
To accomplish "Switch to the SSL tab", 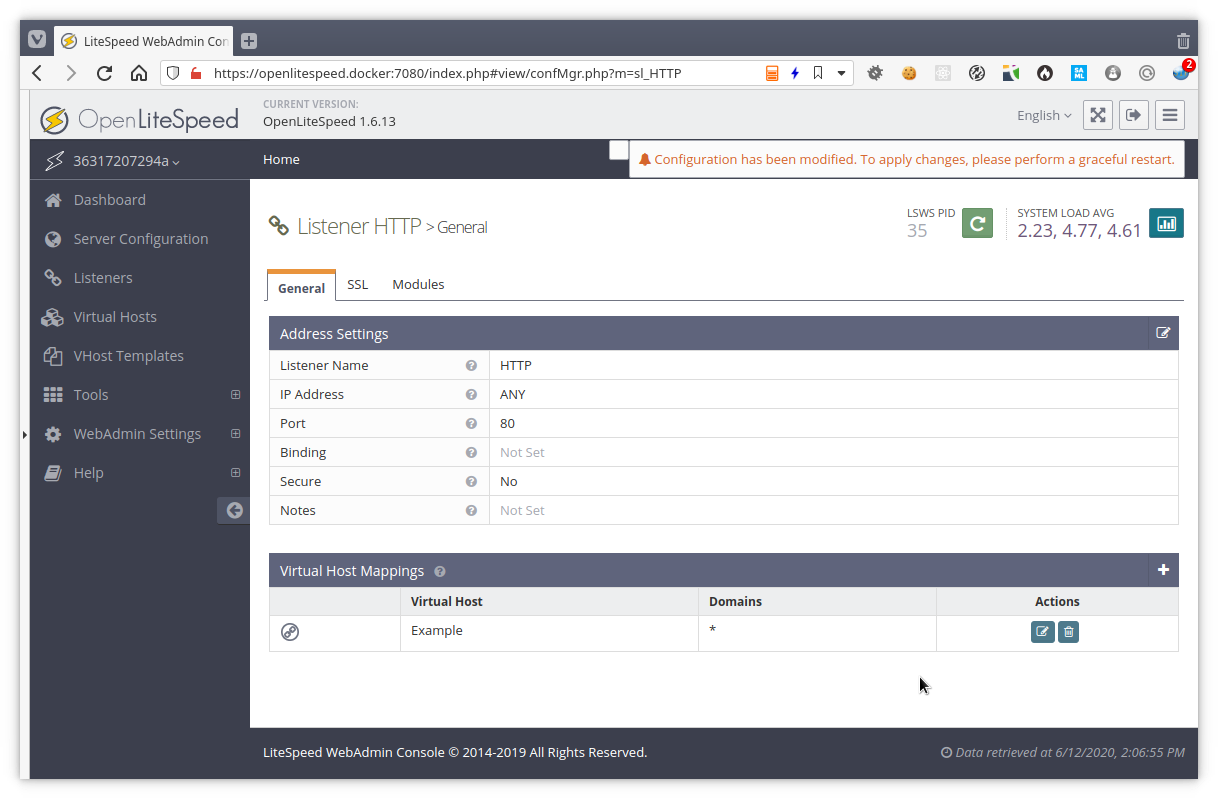I will [357, 285].
